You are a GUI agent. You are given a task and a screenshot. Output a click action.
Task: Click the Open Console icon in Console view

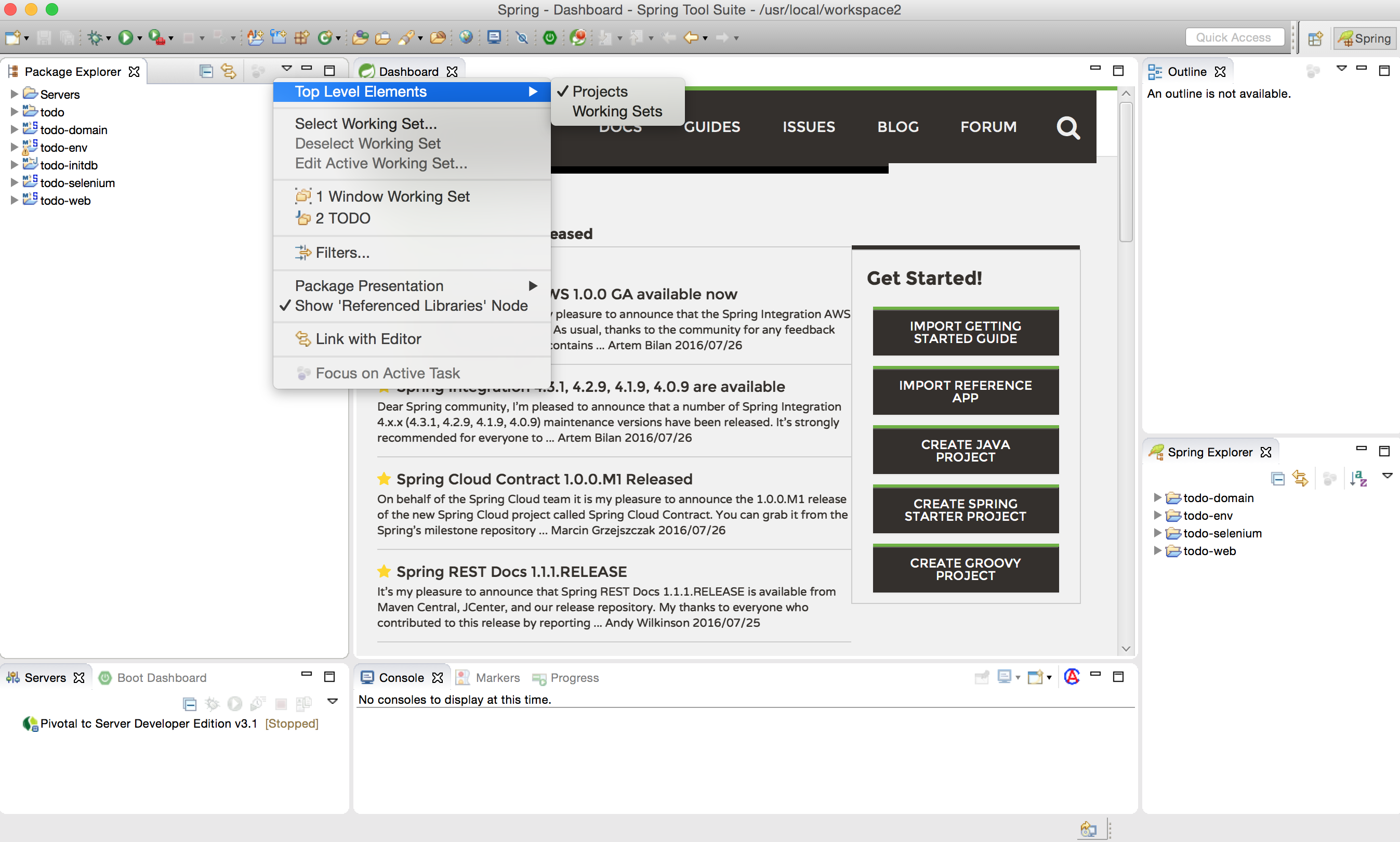pos(1035,676)
